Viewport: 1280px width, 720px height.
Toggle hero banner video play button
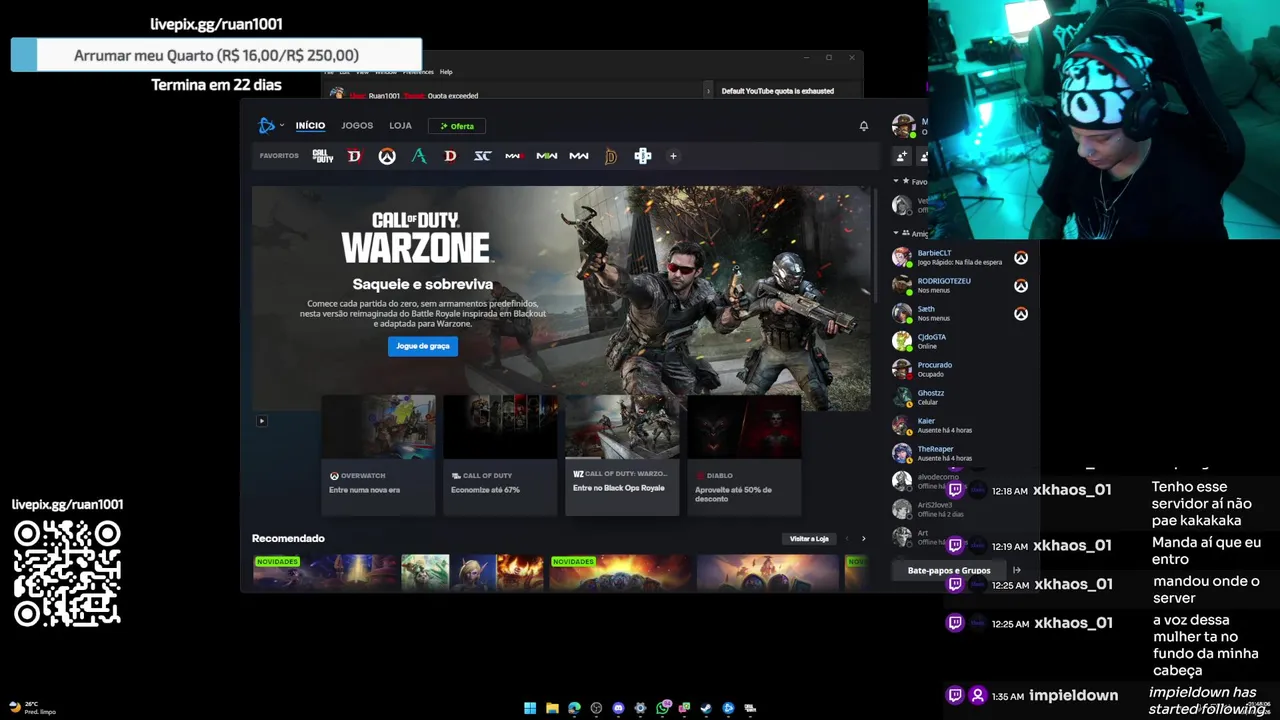point(262,421)
